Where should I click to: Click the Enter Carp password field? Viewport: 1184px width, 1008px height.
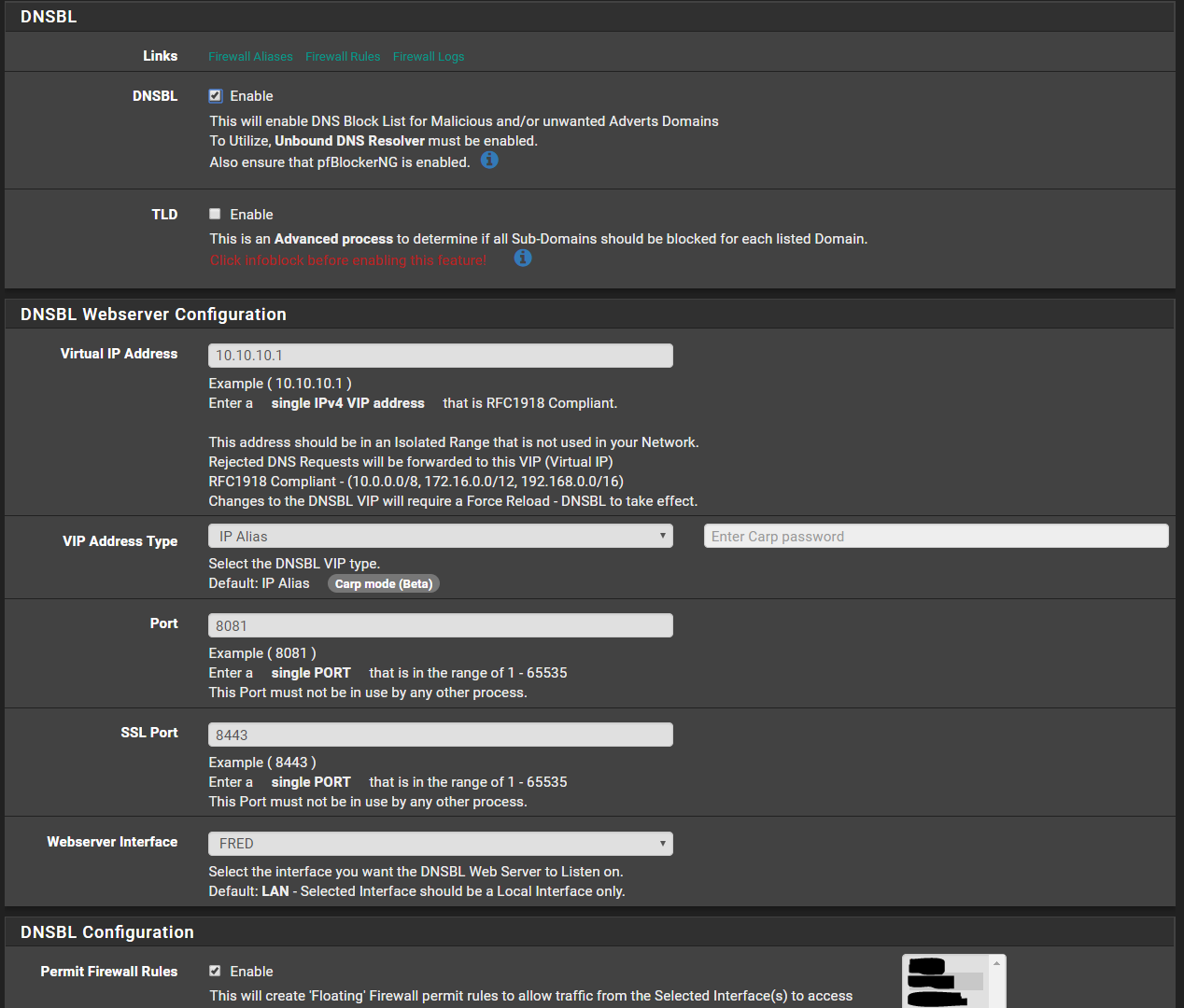tap(936, 537)
